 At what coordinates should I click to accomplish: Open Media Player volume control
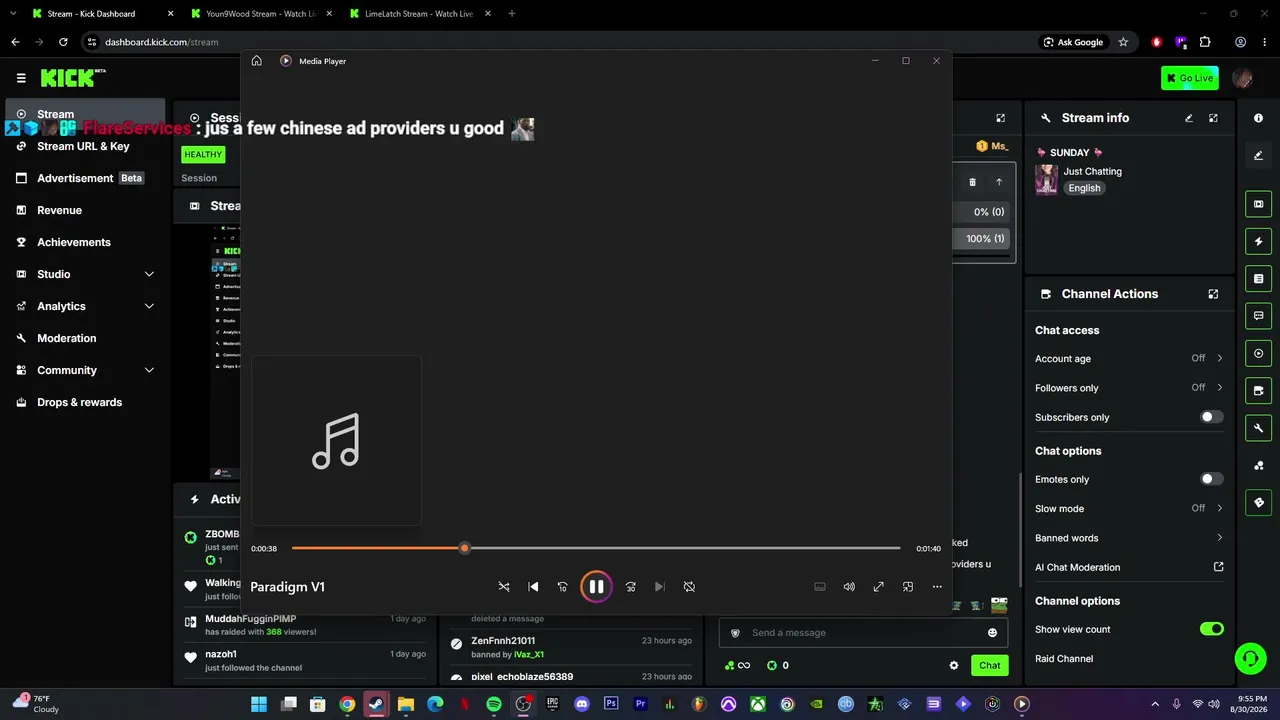tap(849, 587)
